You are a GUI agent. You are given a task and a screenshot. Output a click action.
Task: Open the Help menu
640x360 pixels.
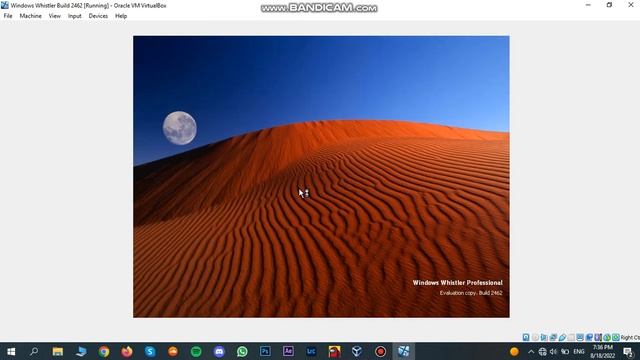pyautogui.click(x=121, y=16)
